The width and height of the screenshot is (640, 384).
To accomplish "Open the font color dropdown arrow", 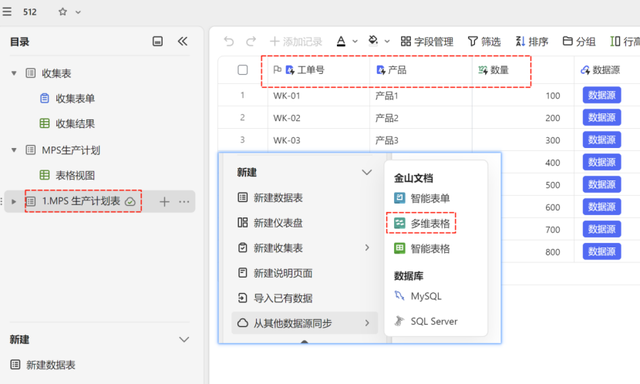I will [x=355, y=41].
